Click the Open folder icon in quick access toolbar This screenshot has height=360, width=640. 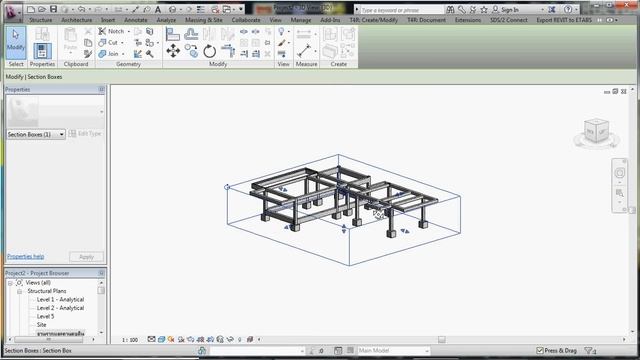(42, 9)
